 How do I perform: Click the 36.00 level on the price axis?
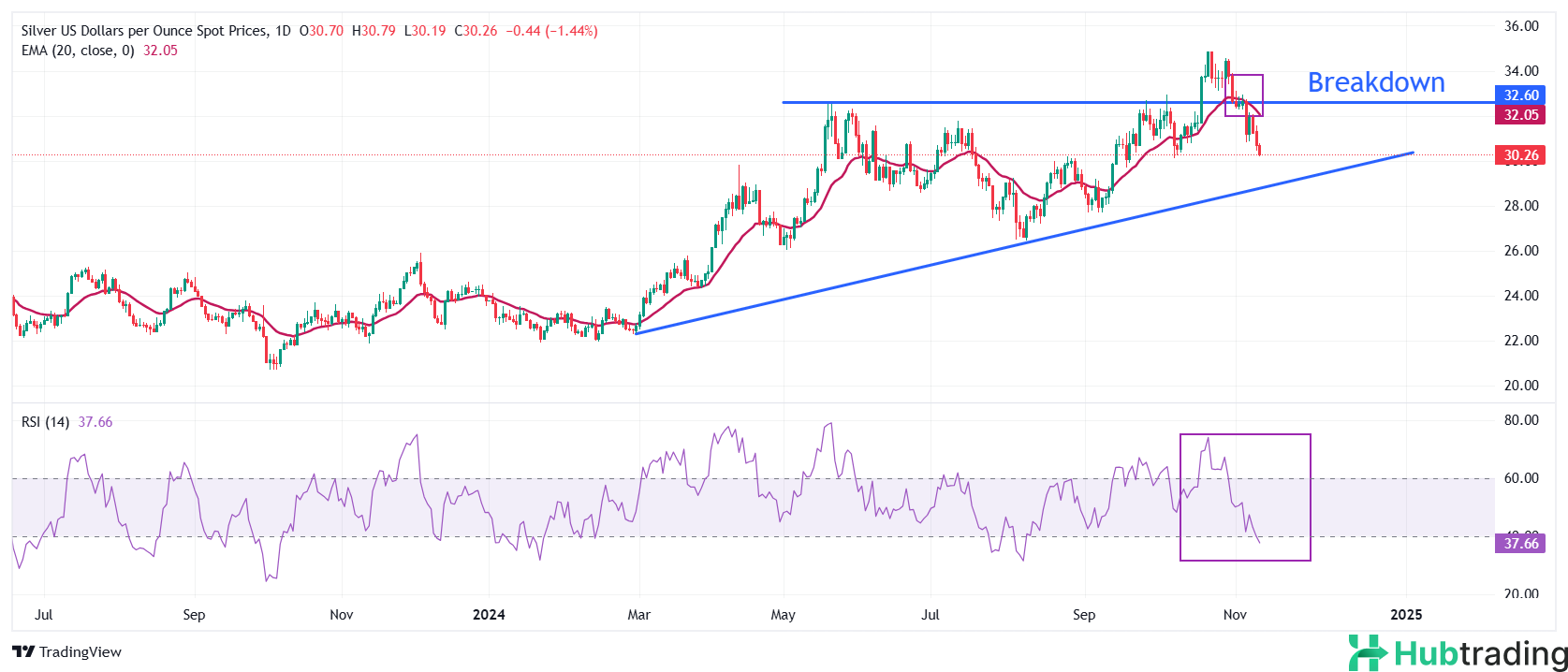click(1520, 26)
